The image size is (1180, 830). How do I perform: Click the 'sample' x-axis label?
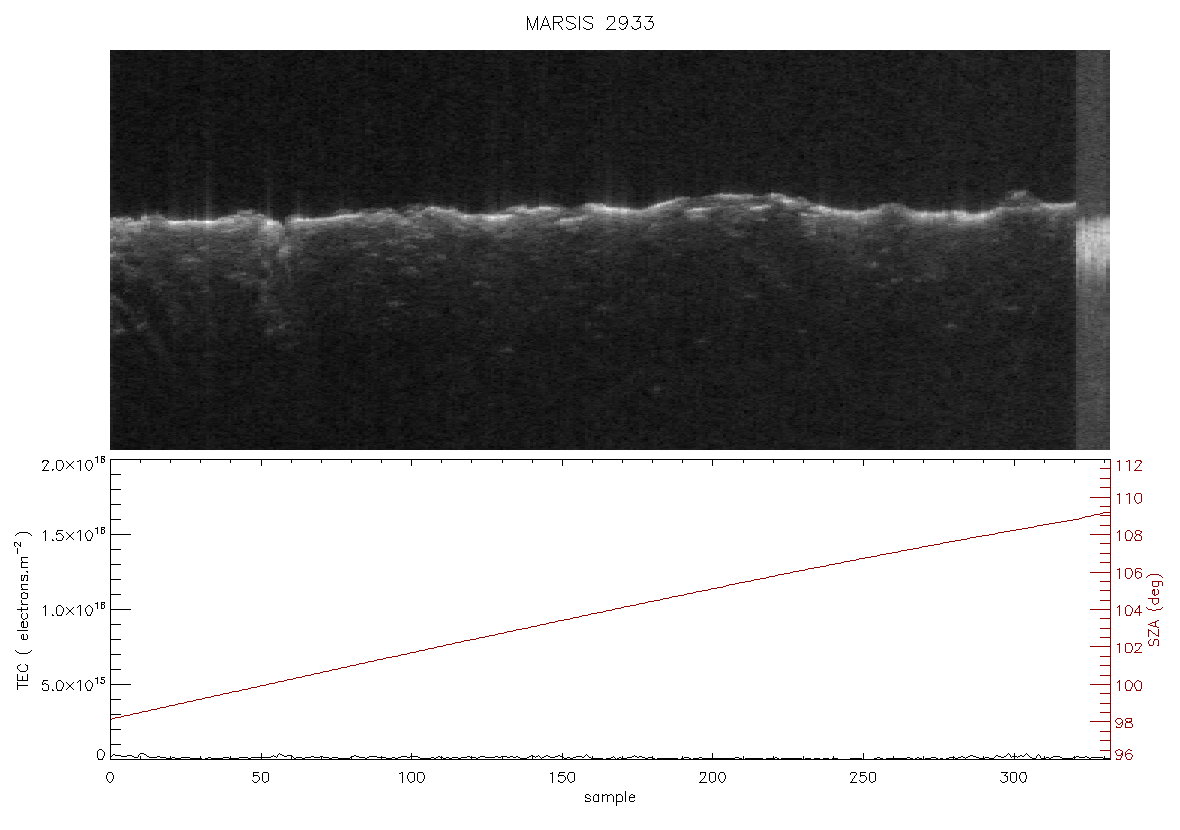click(x=610, y=797)
